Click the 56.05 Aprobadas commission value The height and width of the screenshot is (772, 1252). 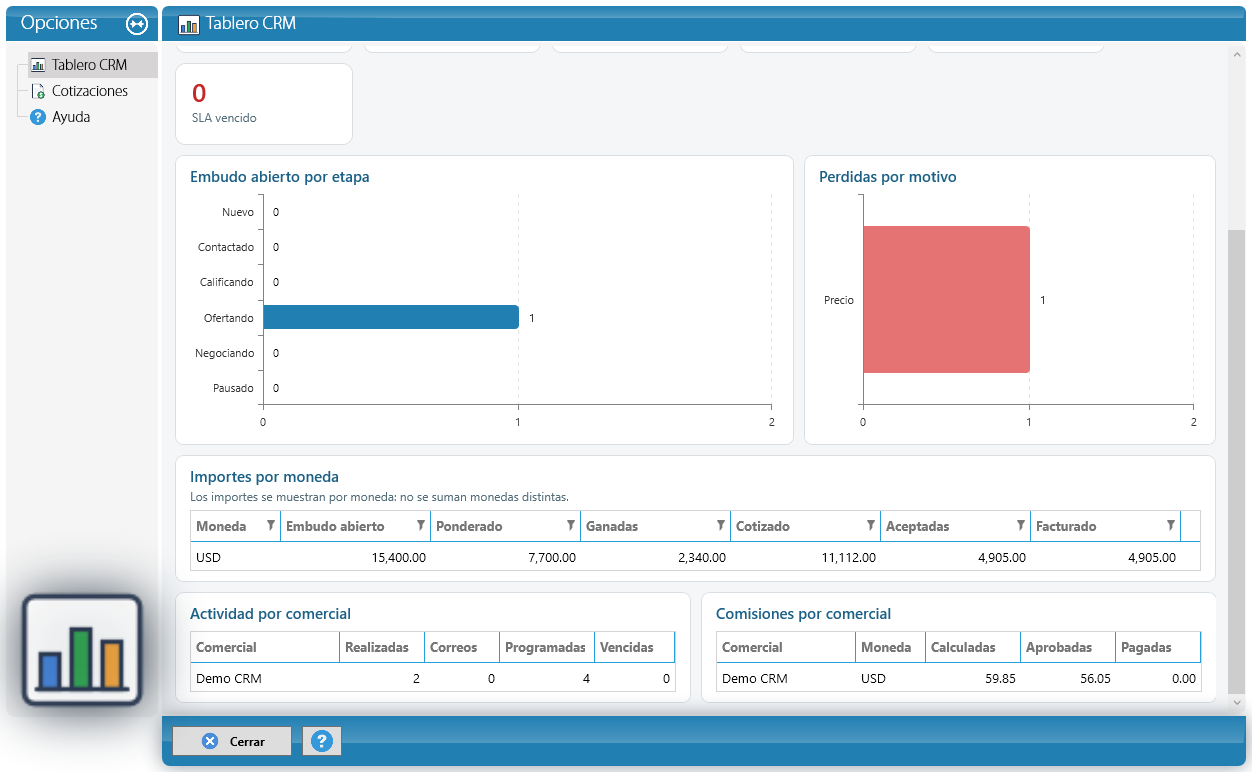(1095, 679)
